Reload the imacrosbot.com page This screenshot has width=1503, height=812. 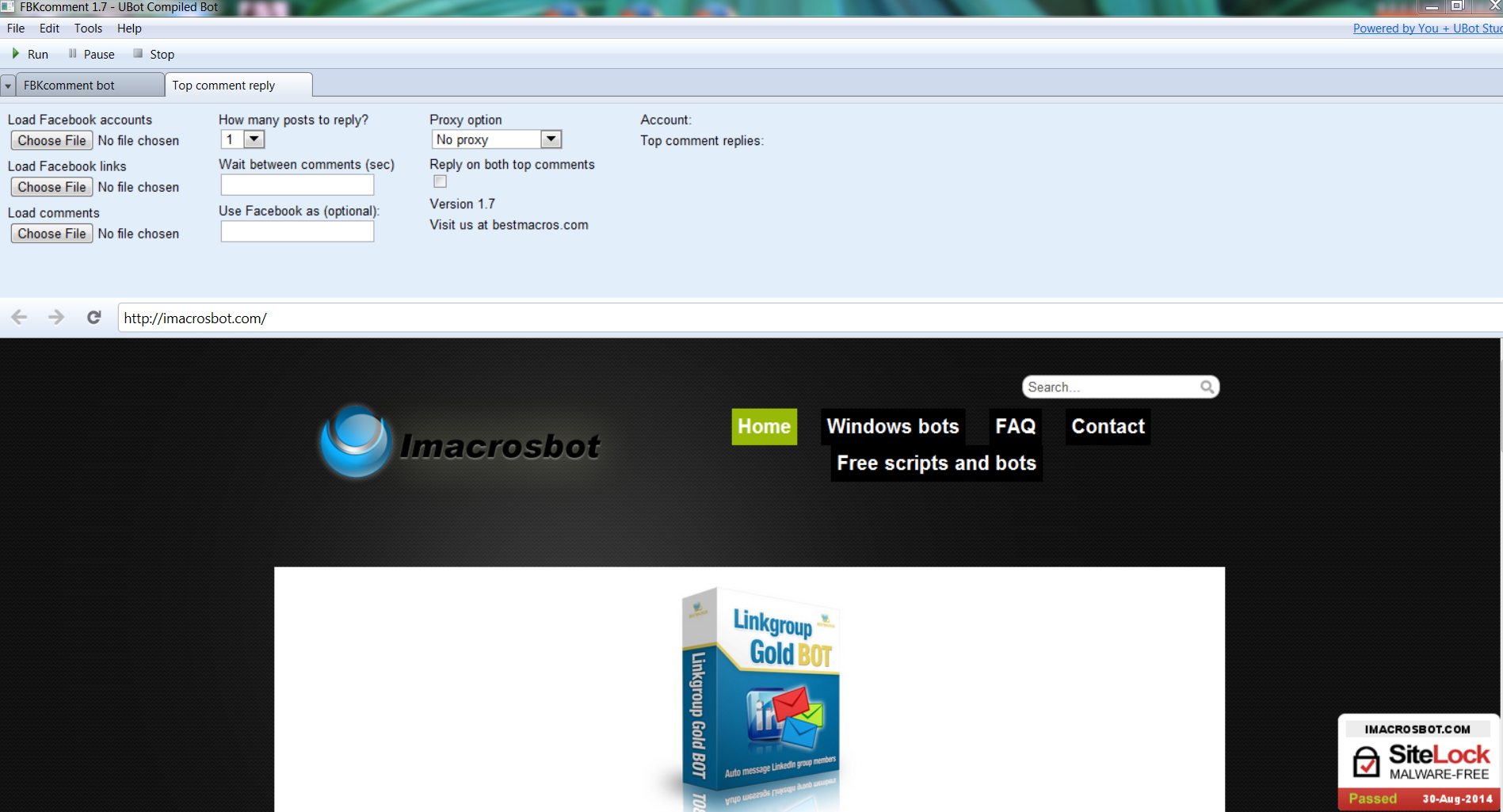click(x=93, y=318)
